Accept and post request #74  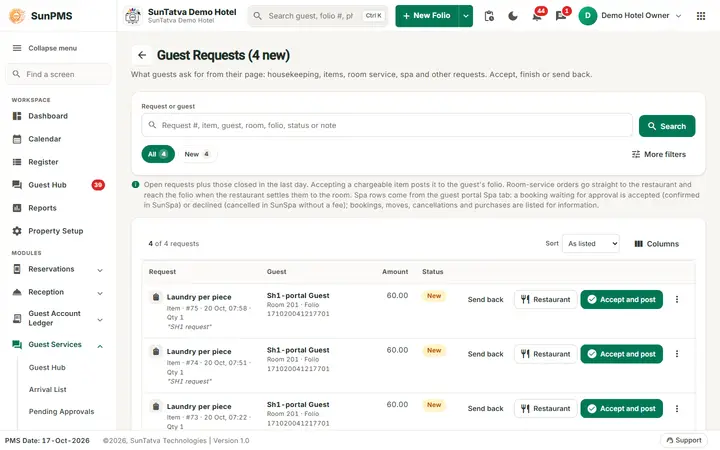pos(621,354)
